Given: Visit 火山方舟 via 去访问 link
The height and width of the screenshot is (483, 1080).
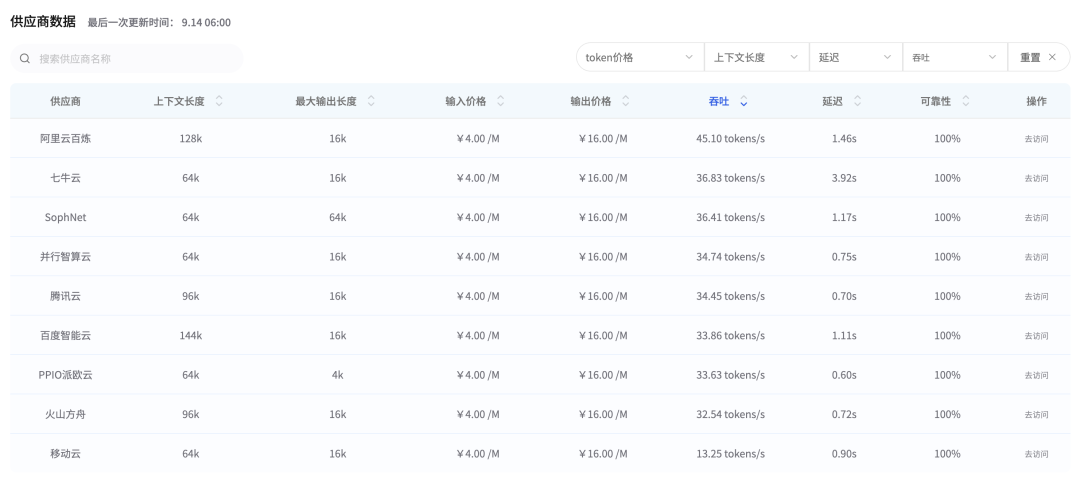Looking at the screenshot, I should tap(1036, 415).
